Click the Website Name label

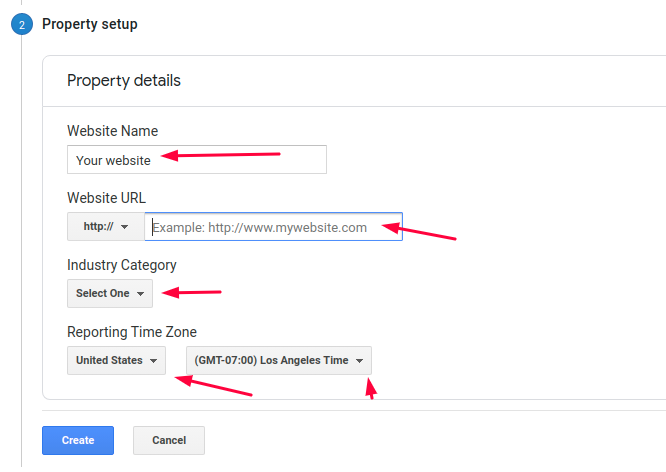(112, 131)
